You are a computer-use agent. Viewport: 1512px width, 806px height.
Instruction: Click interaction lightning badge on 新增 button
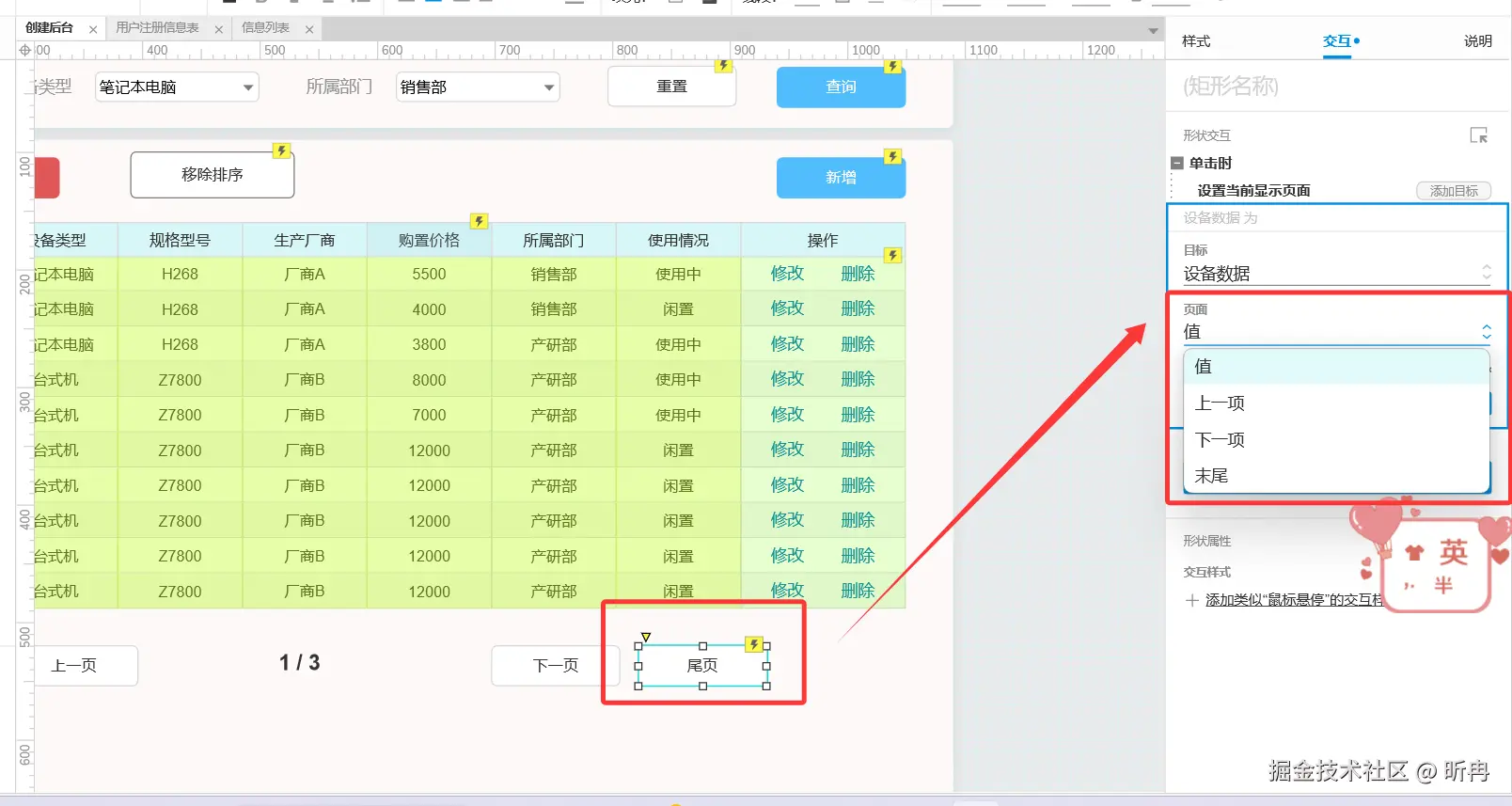click(893, 156)
